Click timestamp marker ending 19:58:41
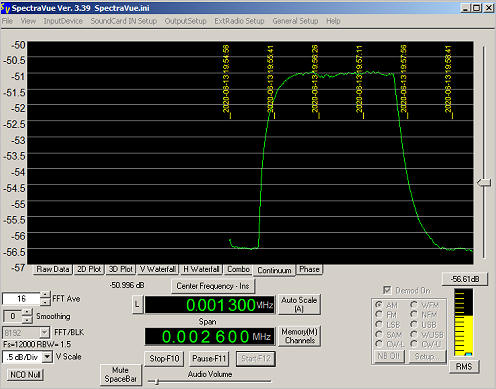 tap(448, 79)
